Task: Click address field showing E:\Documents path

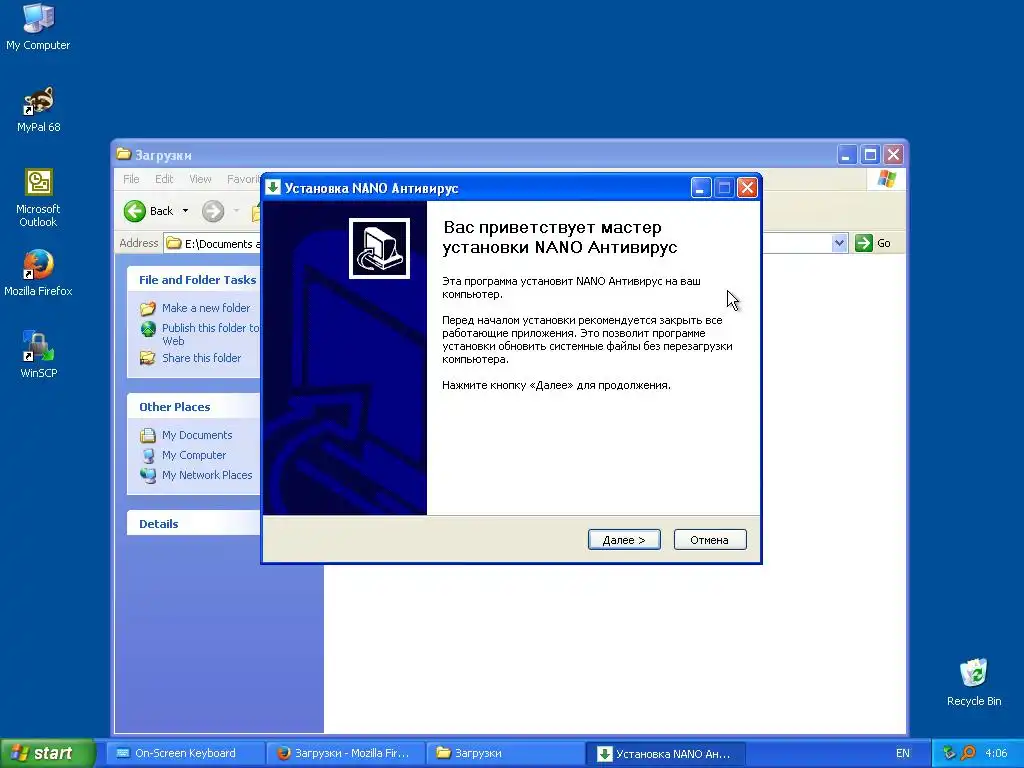Action: click(x=213, y=243)
